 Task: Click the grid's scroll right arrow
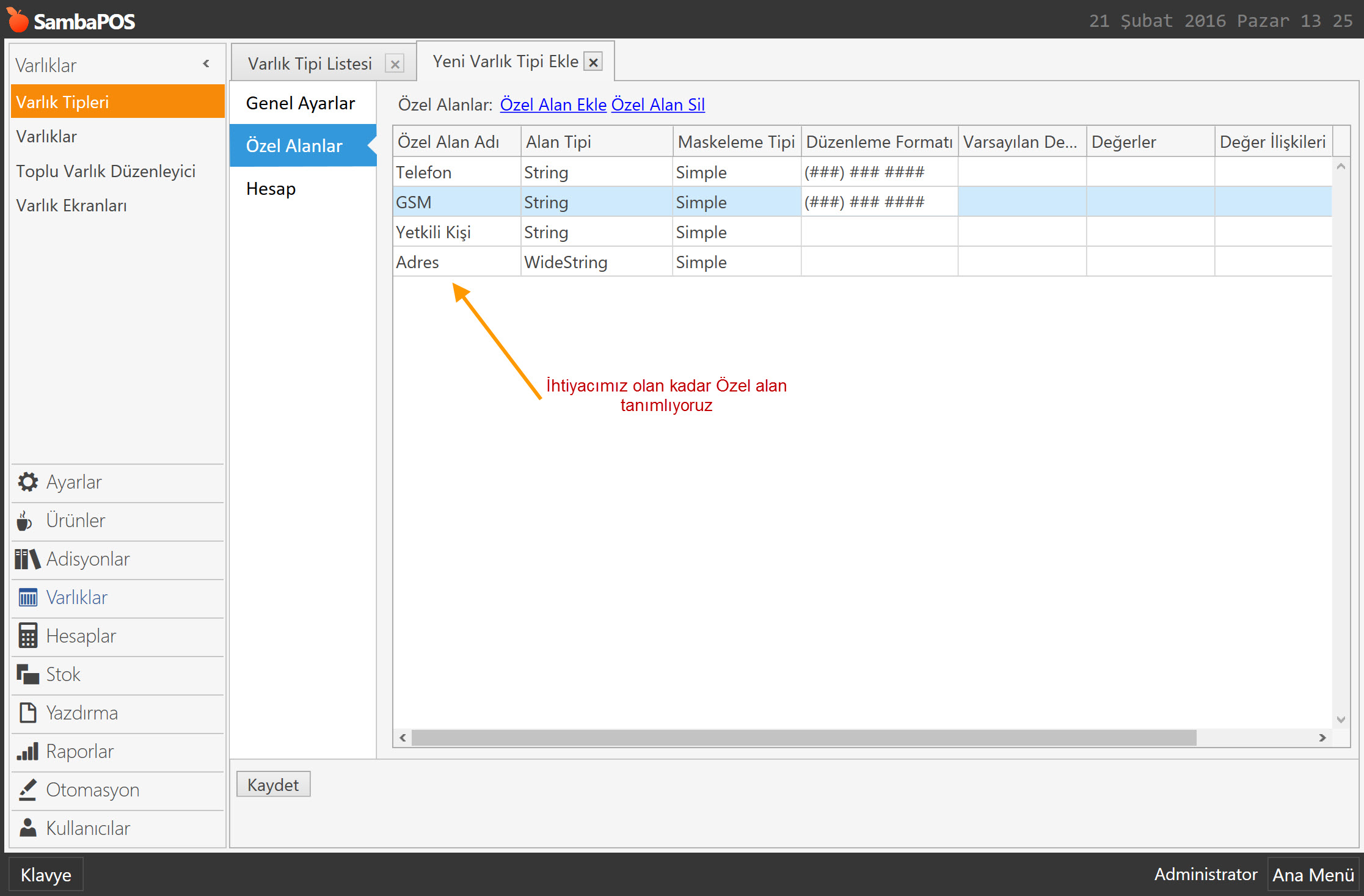tap(1322, 737)
